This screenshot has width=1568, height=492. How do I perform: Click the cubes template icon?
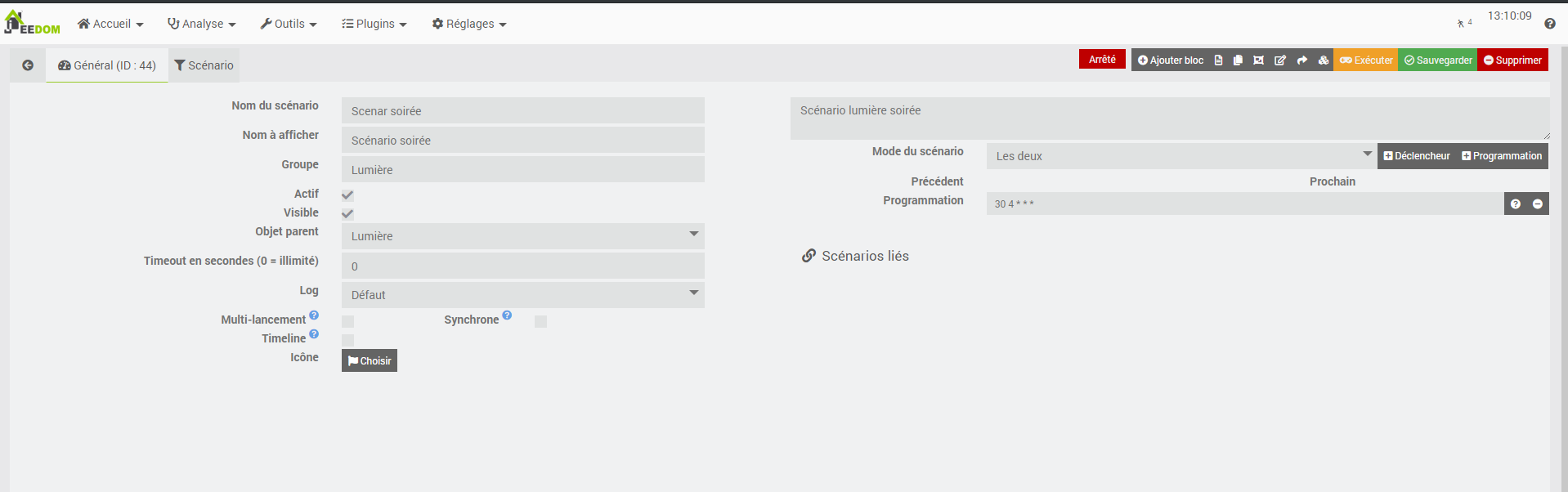click(x=1324, y=60)
